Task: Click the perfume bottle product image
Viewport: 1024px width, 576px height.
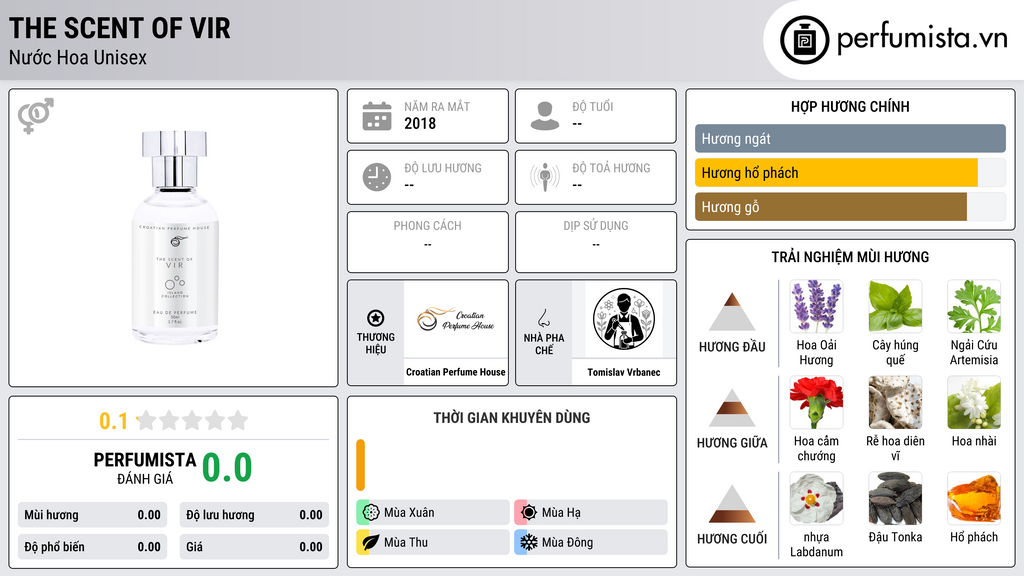Action: coord(174,237)
